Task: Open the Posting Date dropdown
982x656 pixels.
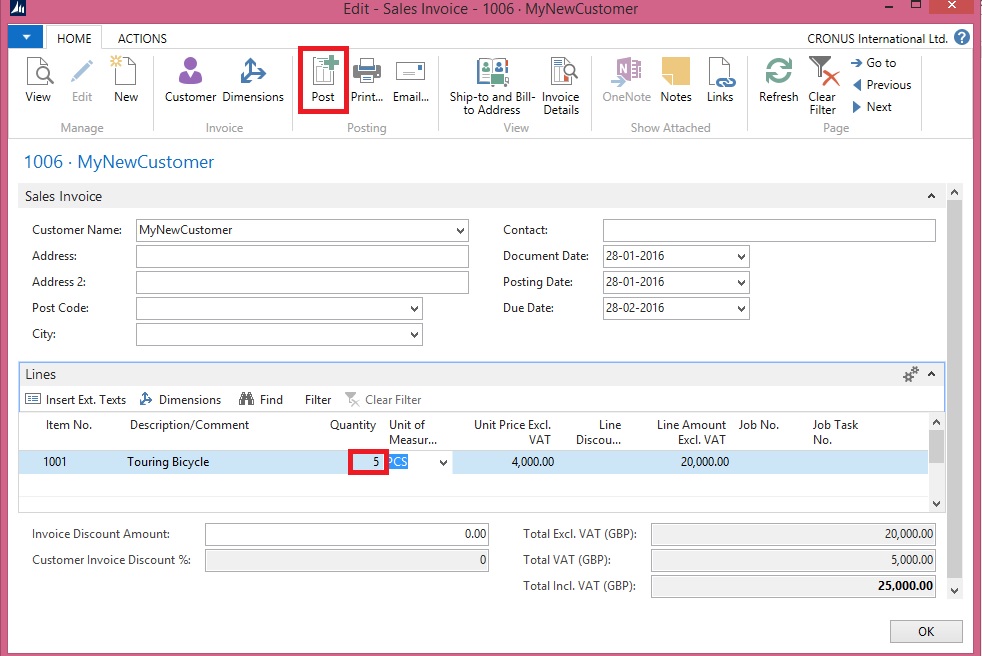Action: tap(741, 282)
